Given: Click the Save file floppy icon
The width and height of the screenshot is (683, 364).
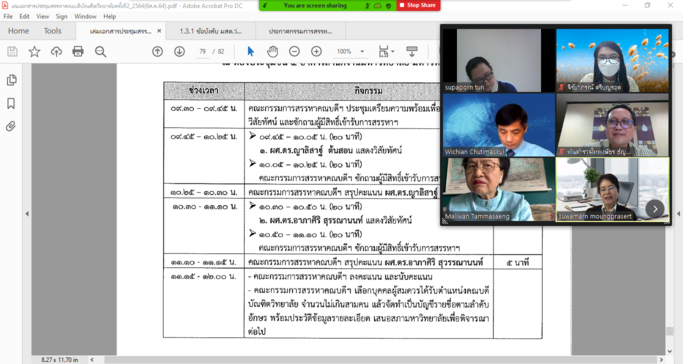Looking at the screenshot, I should [13, 52].
